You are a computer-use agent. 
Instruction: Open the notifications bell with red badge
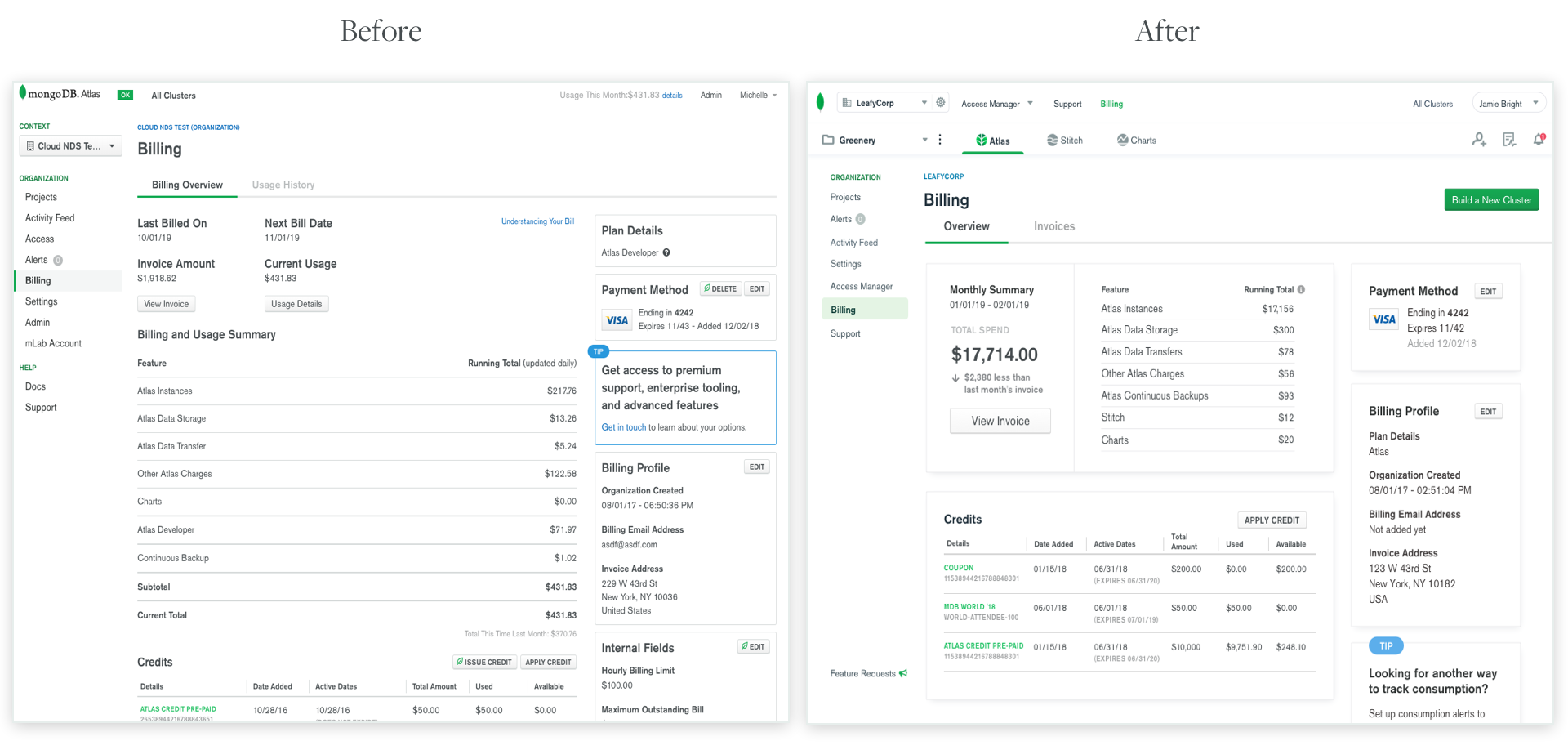tap(1539, 139)
